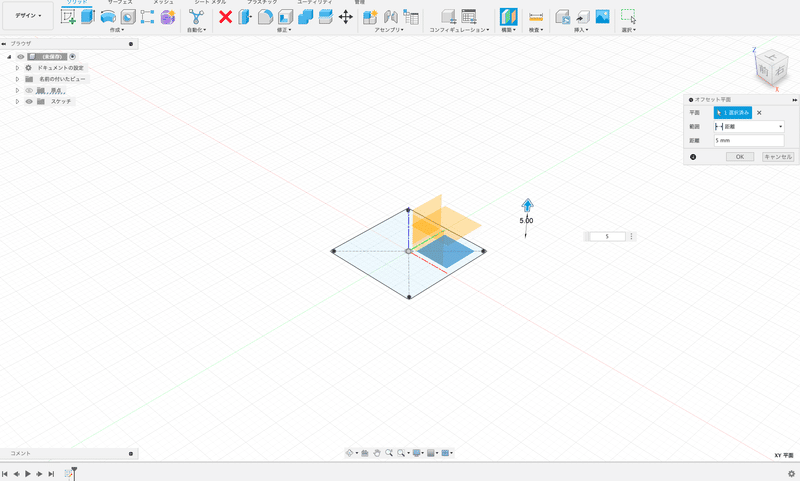Click the timeline go-to-end button
800x481 pixels.
tap(51, 474)
